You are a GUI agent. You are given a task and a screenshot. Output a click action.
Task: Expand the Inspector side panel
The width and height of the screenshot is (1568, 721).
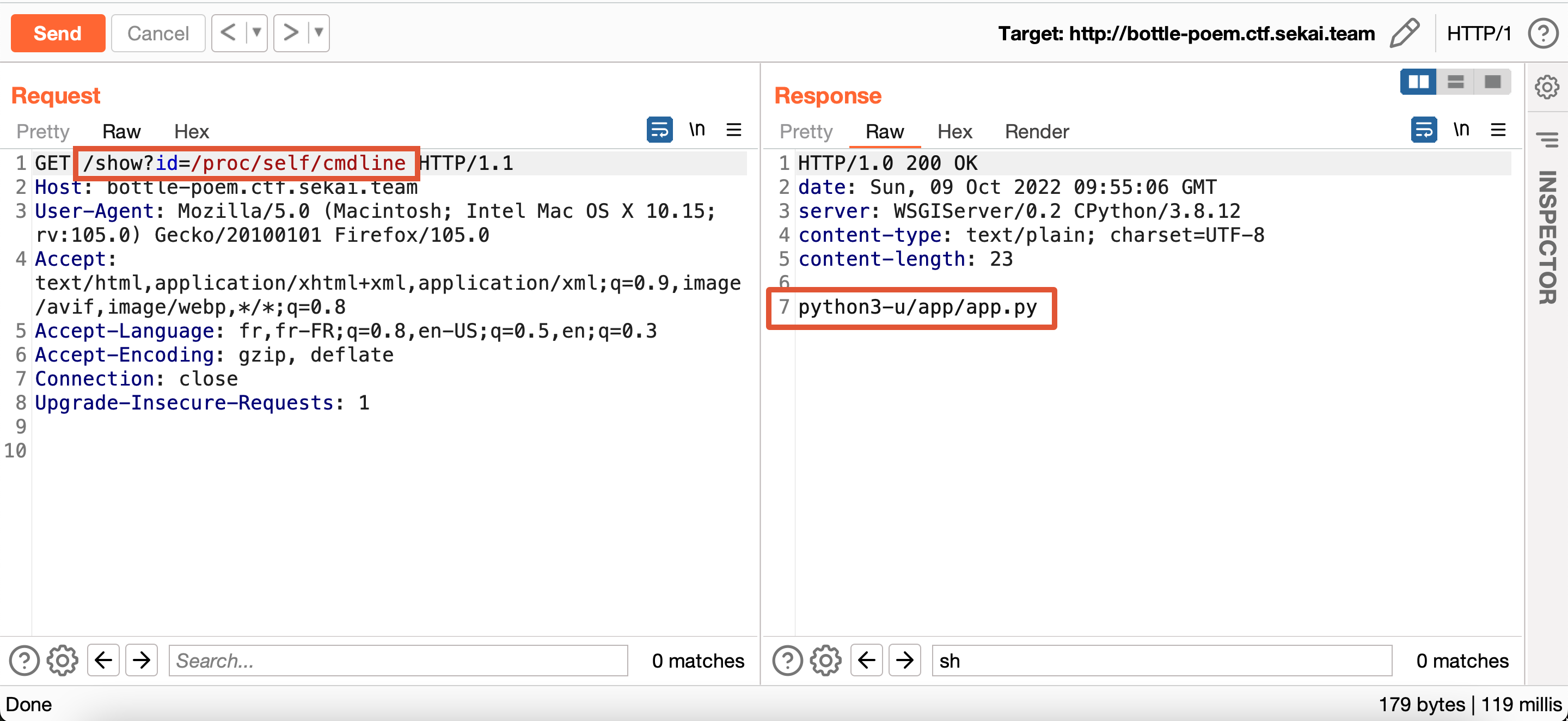1547,237
